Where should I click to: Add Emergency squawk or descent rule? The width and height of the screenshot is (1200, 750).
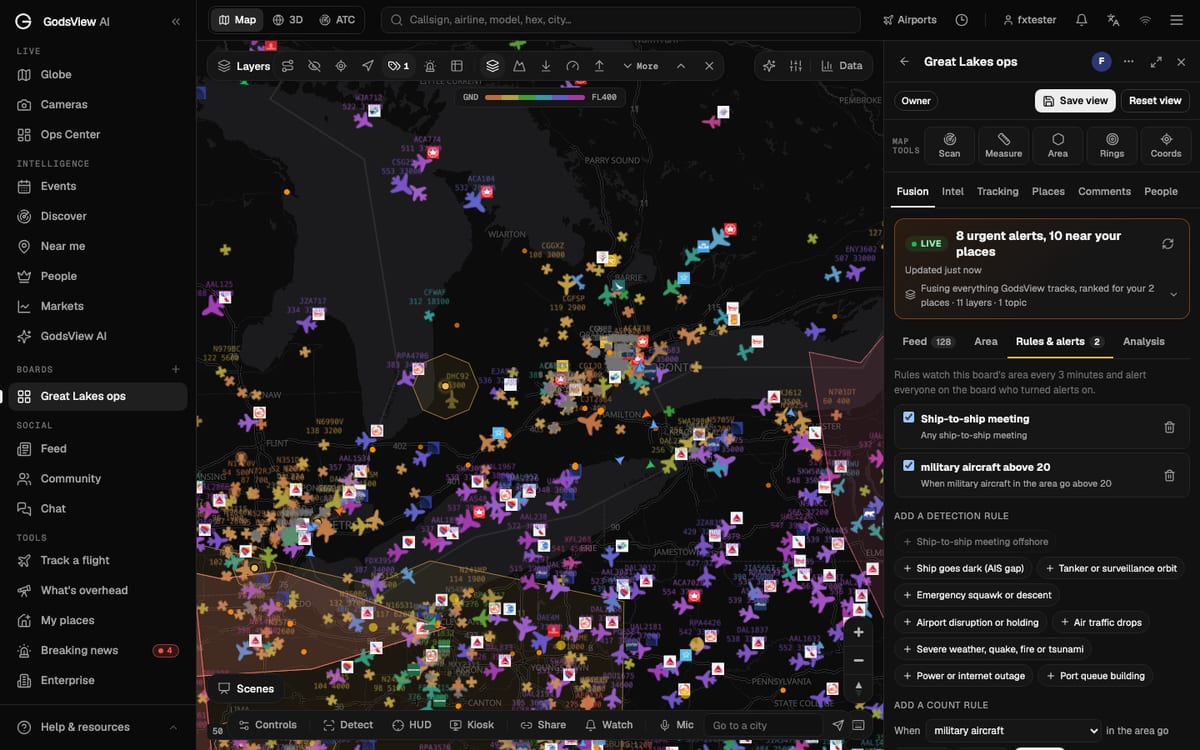[x=977, y=595]
